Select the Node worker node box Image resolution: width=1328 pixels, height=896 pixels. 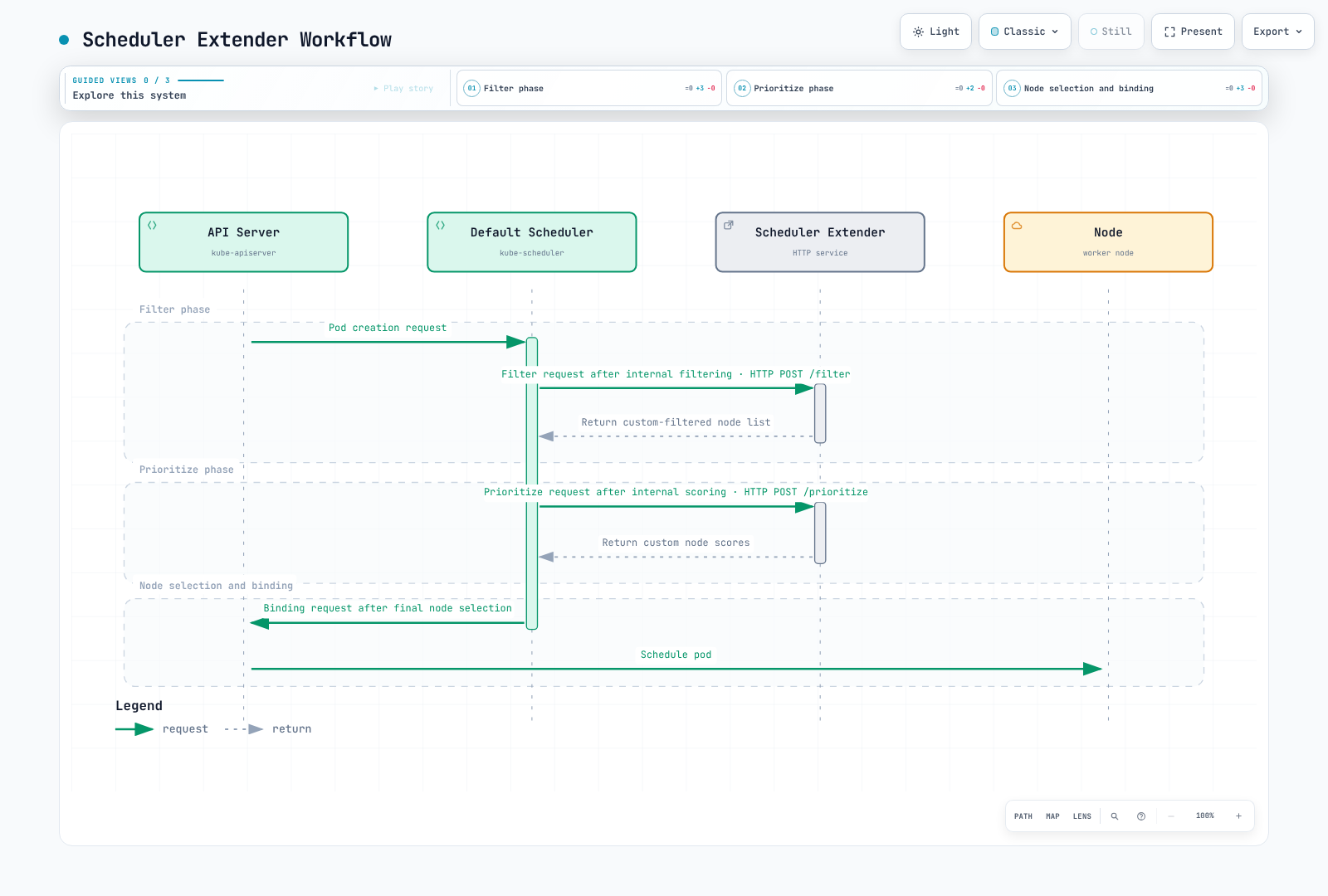1108,242
